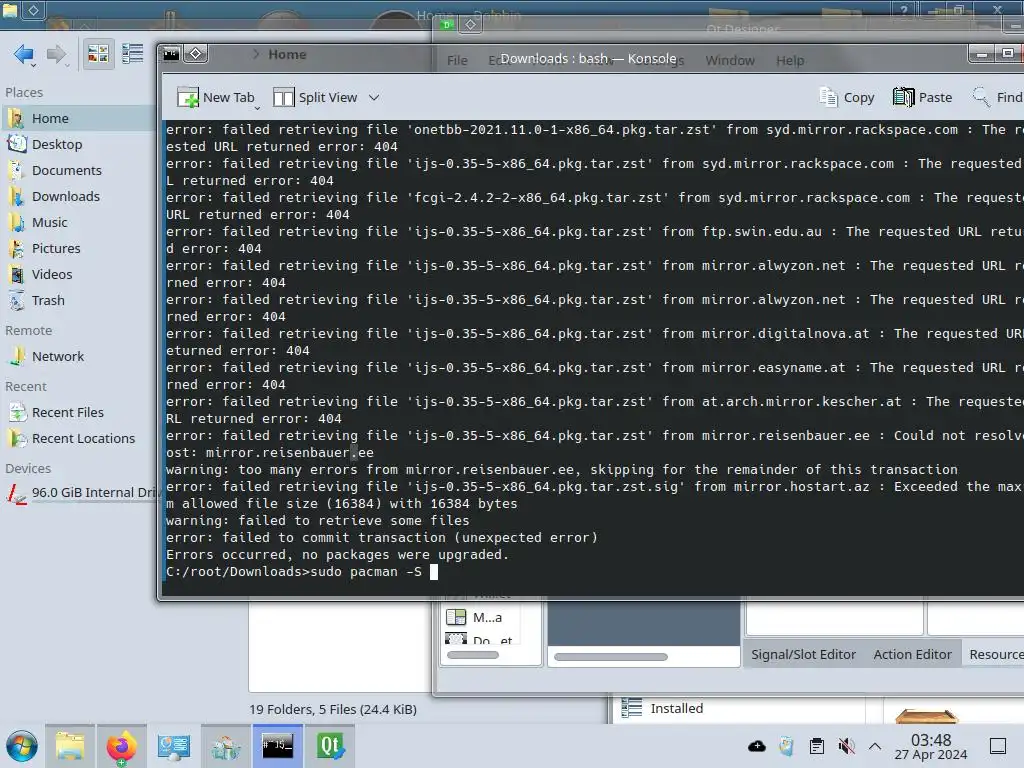Click the cloud updates tray icon
Image resolution: width=1024 pixels, height=768 pixels.
tap(756, 746)
